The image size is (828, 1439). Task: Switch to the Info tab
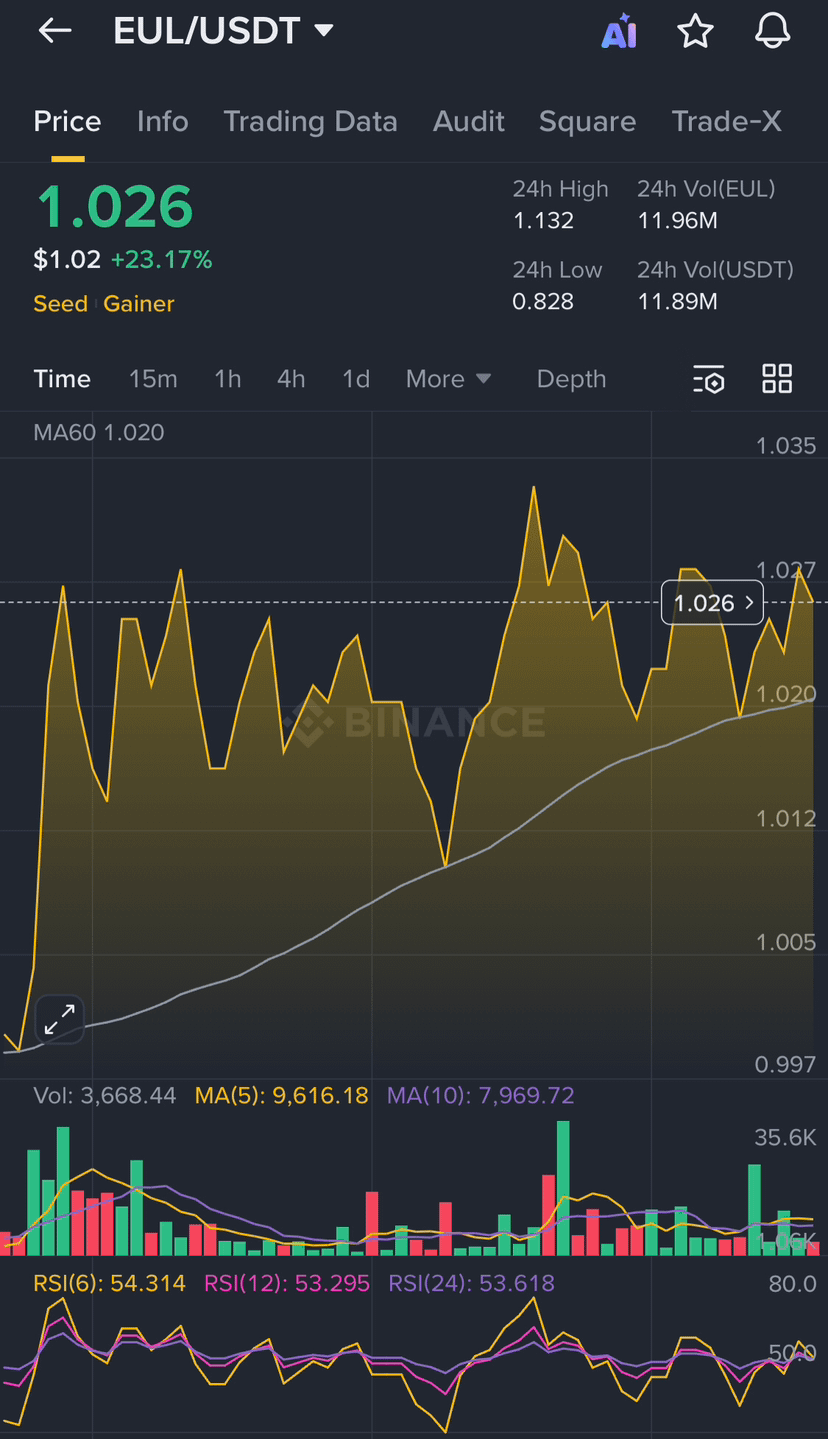[x=162, y=122]
